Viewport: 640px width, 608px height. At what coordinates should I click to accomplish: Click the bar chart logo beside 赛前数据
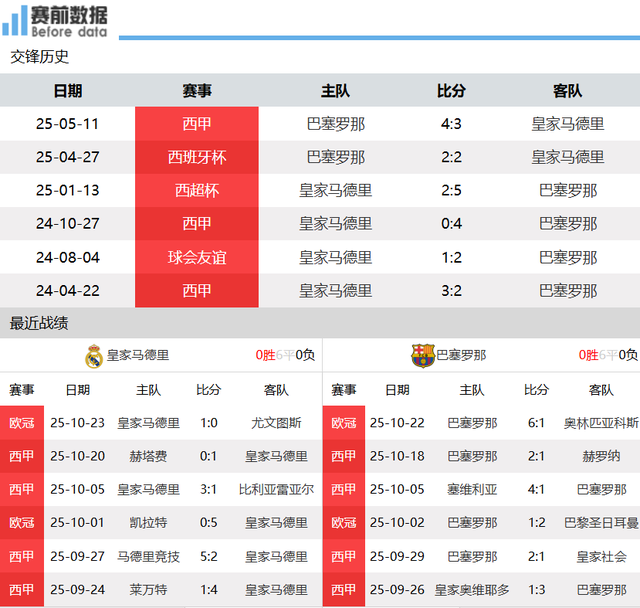tap(15, 21)
